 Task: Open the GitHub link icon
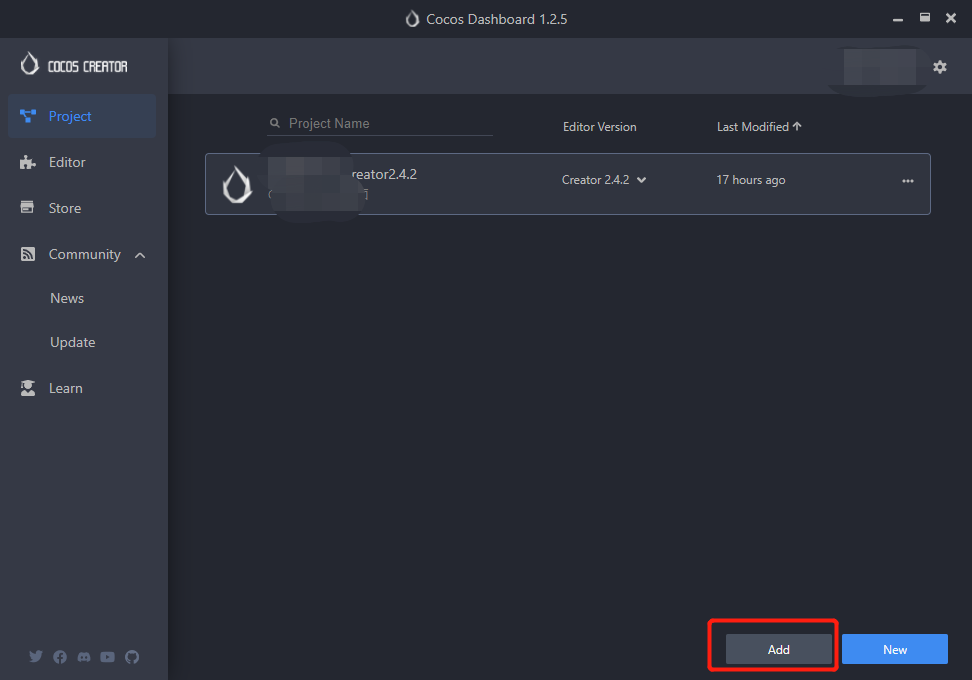click(x=132, y=656)
